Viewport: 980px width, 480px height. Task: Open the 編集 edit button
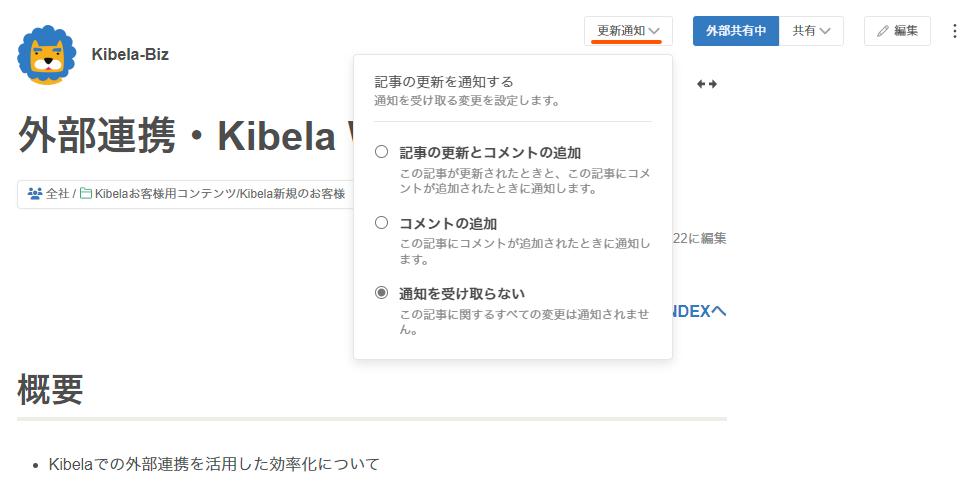898,31
